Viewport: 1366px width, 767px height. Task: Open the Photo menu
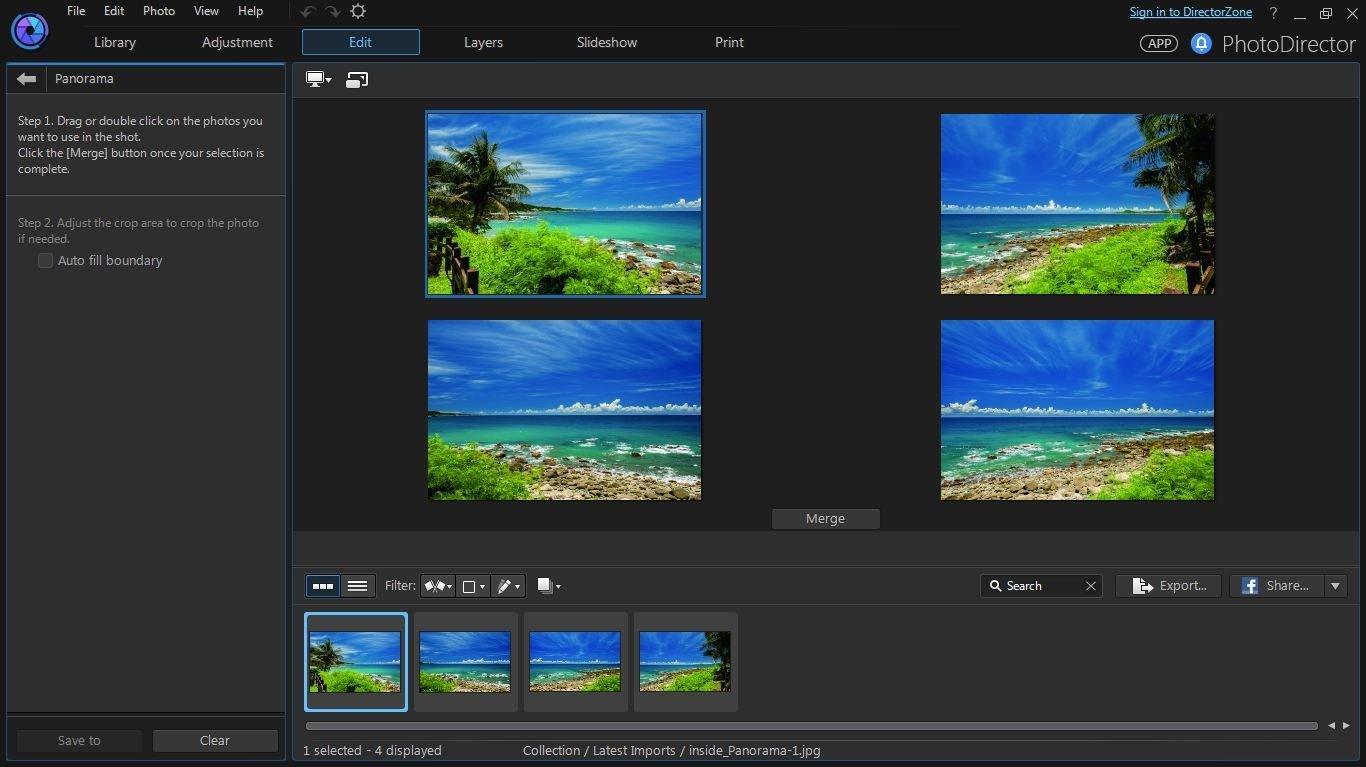[158, 11]
